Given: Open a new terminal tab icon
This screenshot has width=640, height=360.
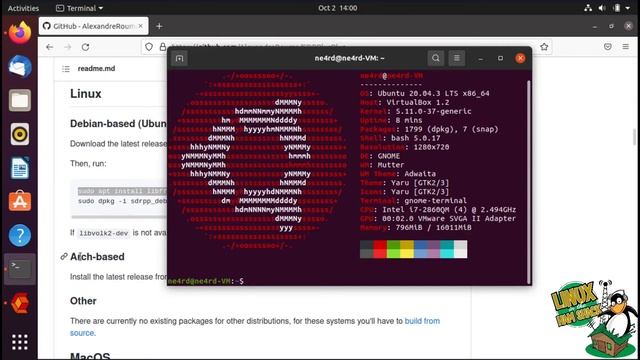Looking at the screenshot, I should tap(179, 58).
